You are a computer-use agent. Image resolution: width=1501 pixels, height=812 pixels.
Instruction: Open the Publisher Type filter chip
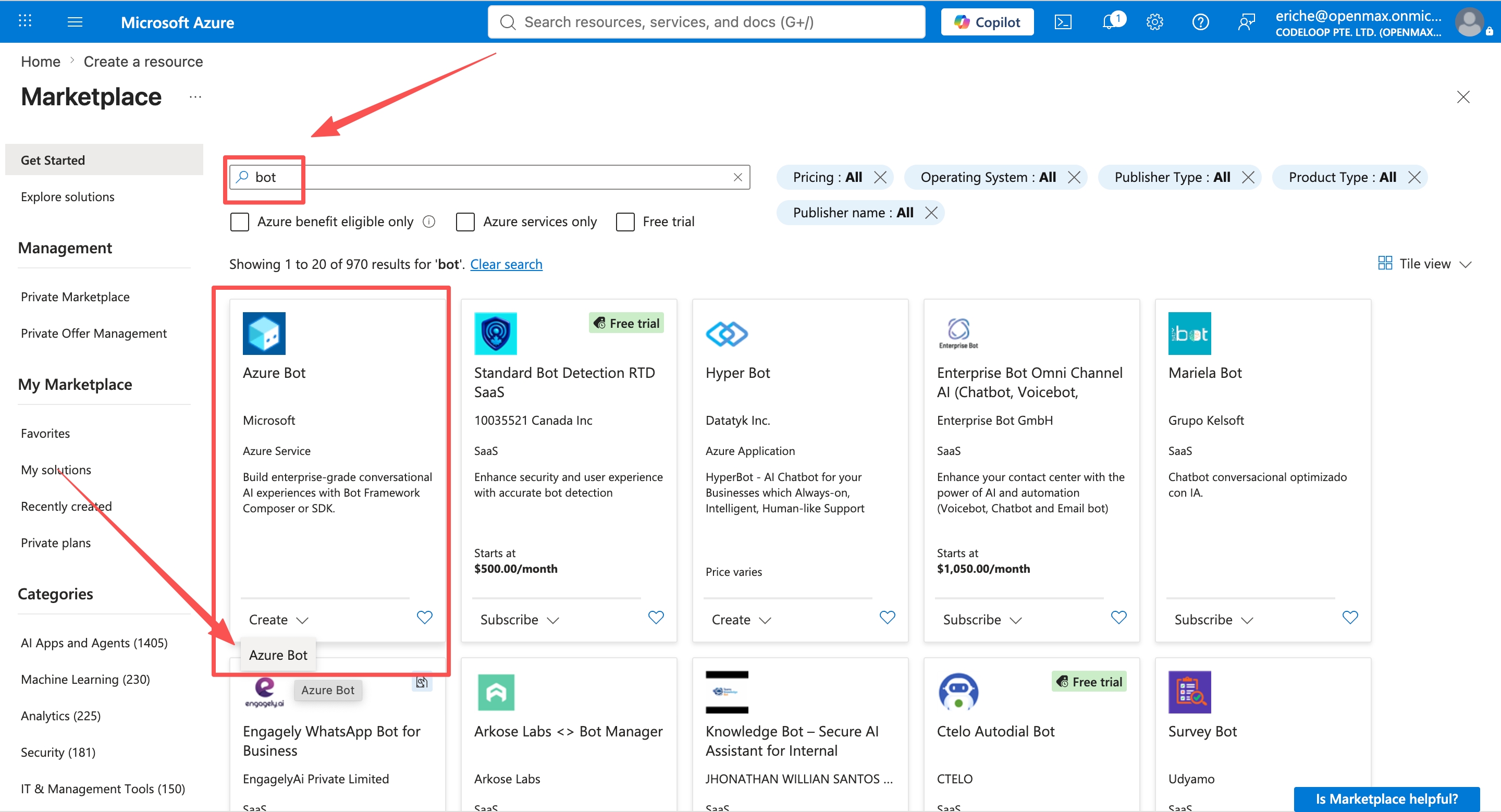1172,177
